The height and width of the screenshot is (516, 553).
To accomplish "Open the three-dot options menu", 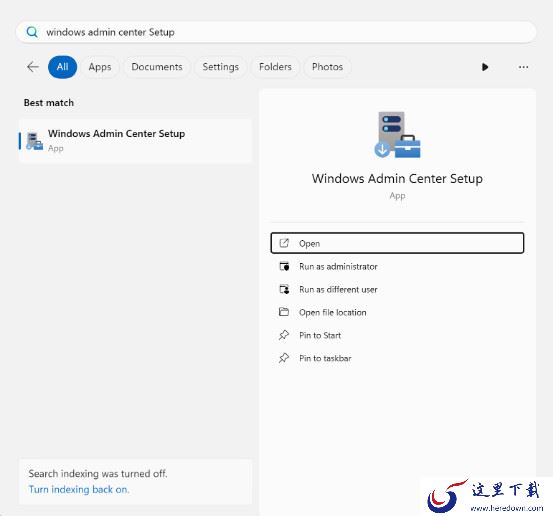I will 523,67.
